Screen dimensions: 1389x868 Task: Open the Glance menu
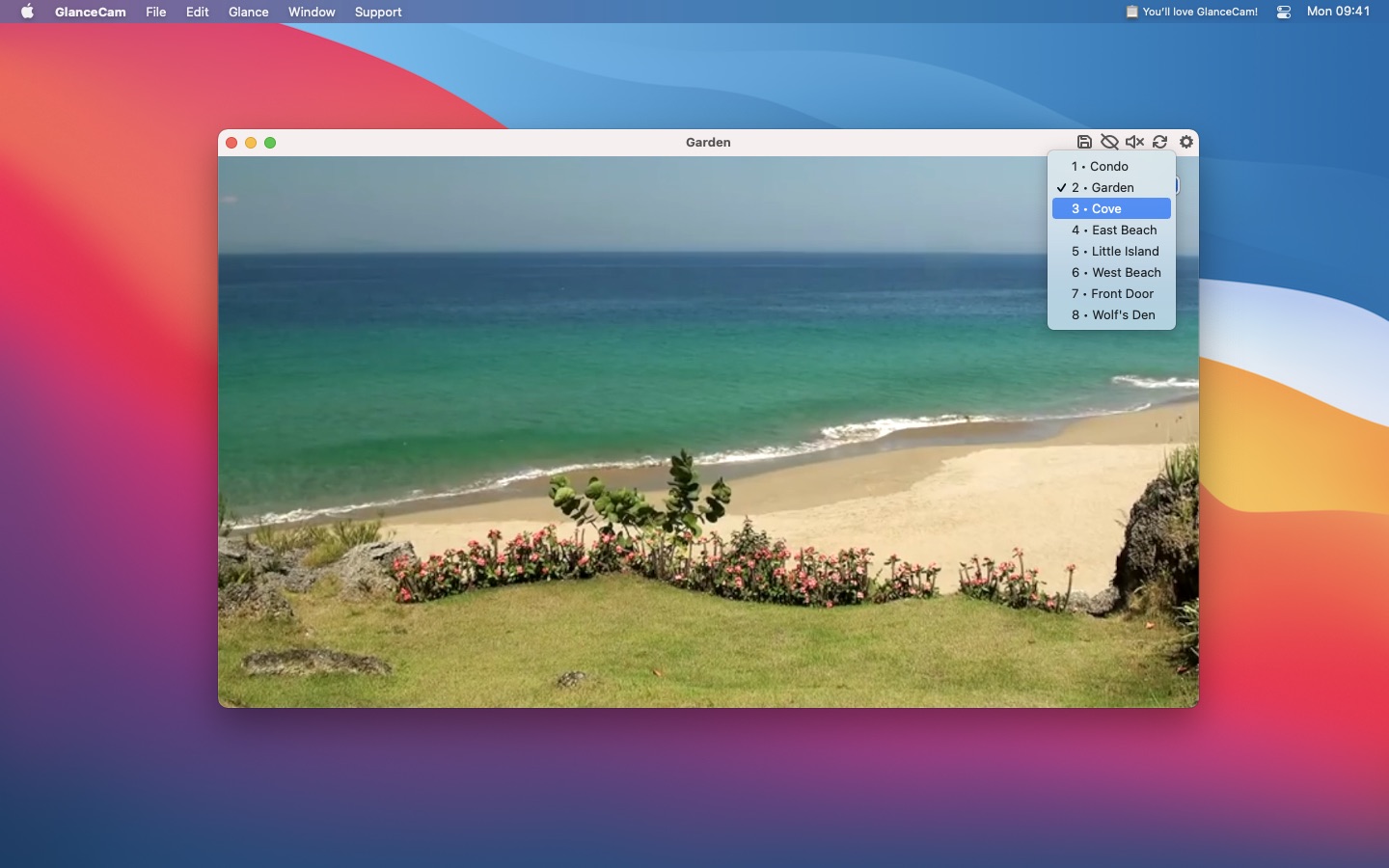coord(249,12)
